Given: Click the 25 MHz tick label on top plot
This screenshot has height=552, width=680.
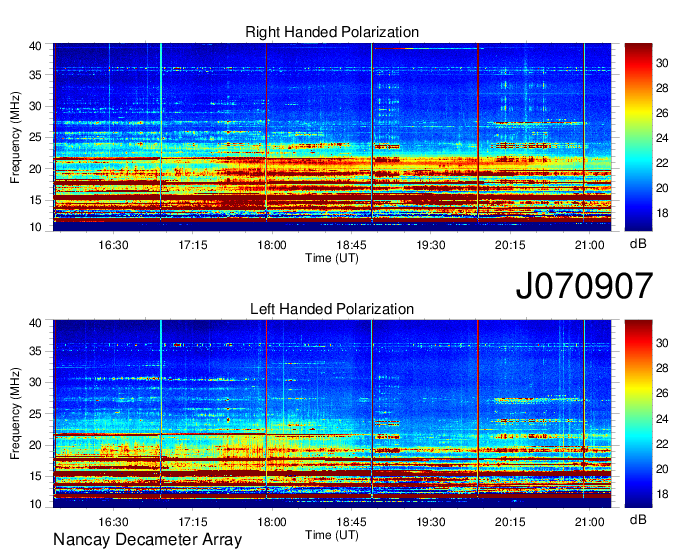Looking at the screenshot, I should coord(35,138).
